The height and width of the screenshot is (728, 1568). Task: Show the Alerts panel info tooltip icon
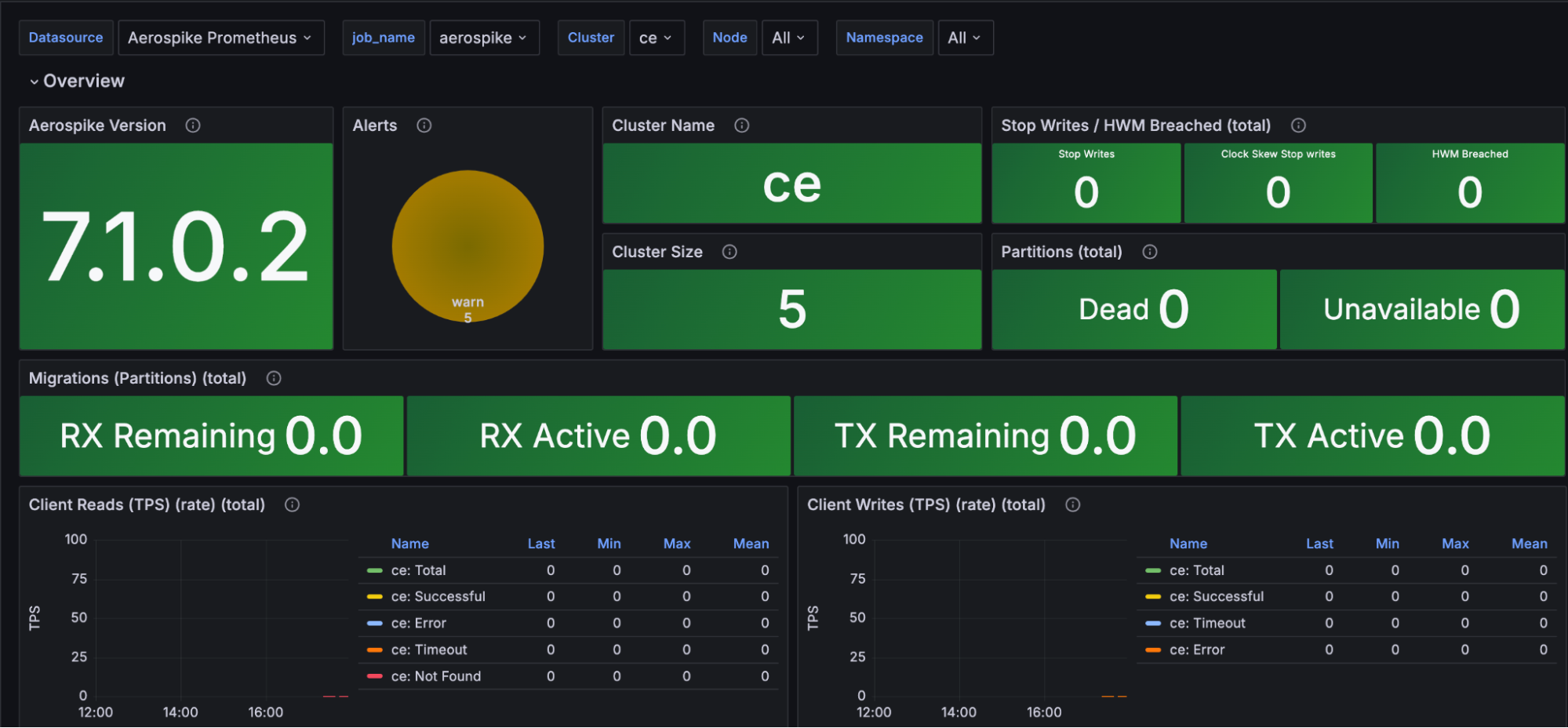click(424, 126)
